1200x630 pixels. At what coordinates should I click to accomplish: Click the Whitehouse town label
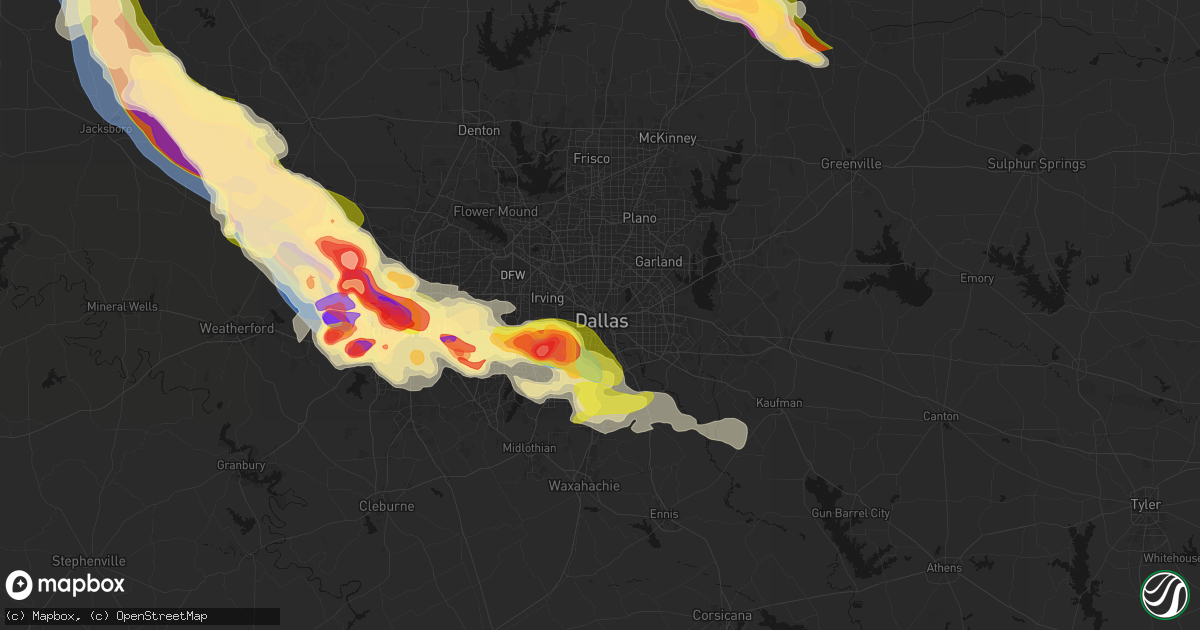click(1173, 558)
